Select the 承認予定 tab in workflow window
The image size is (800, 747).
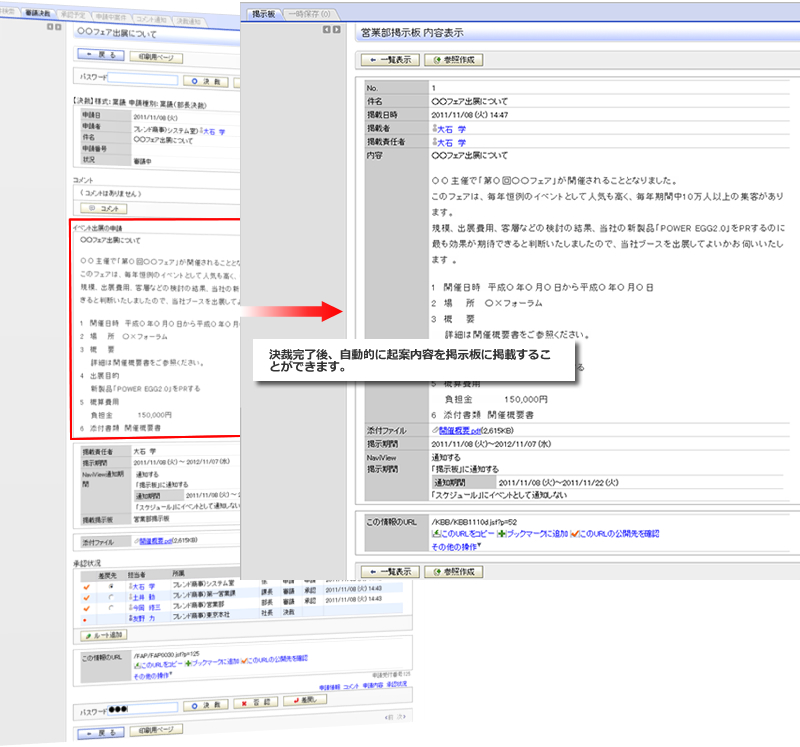(72, 15)
